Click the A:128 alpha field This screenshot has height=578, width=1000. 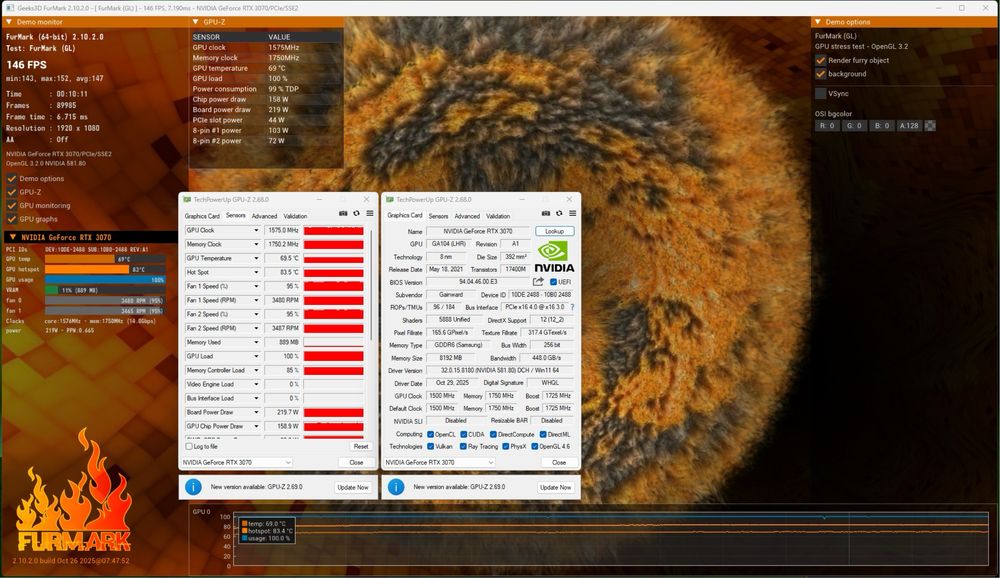click(x=909, y=126)
